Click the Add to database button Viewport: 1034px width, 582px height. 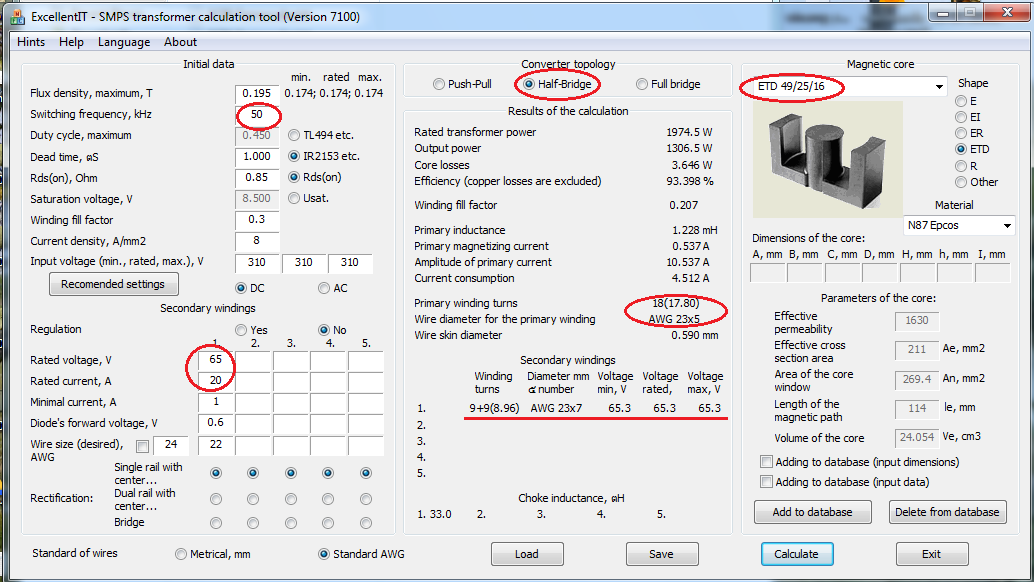pos(812,512)
